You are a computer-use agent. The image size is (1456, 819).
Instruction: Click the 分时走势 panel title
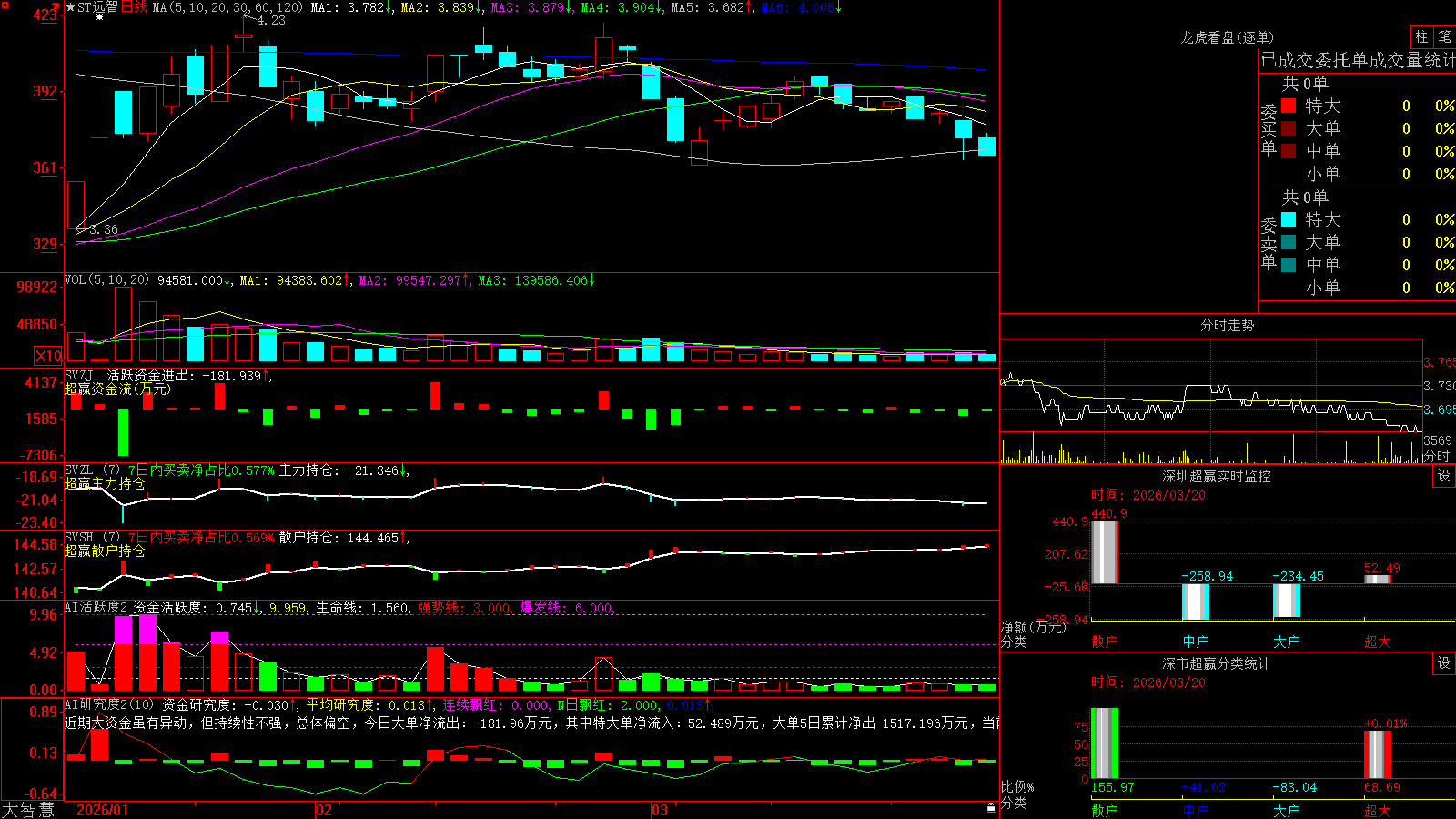coord(1227,325)
